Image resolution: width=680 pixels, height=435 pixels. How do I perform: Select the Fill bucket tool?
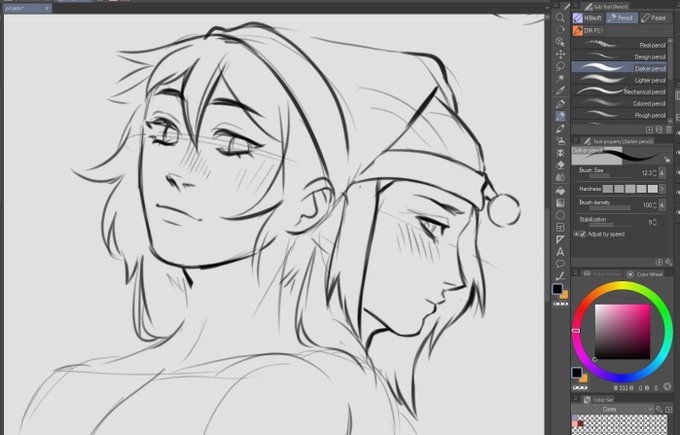point(560,191)
